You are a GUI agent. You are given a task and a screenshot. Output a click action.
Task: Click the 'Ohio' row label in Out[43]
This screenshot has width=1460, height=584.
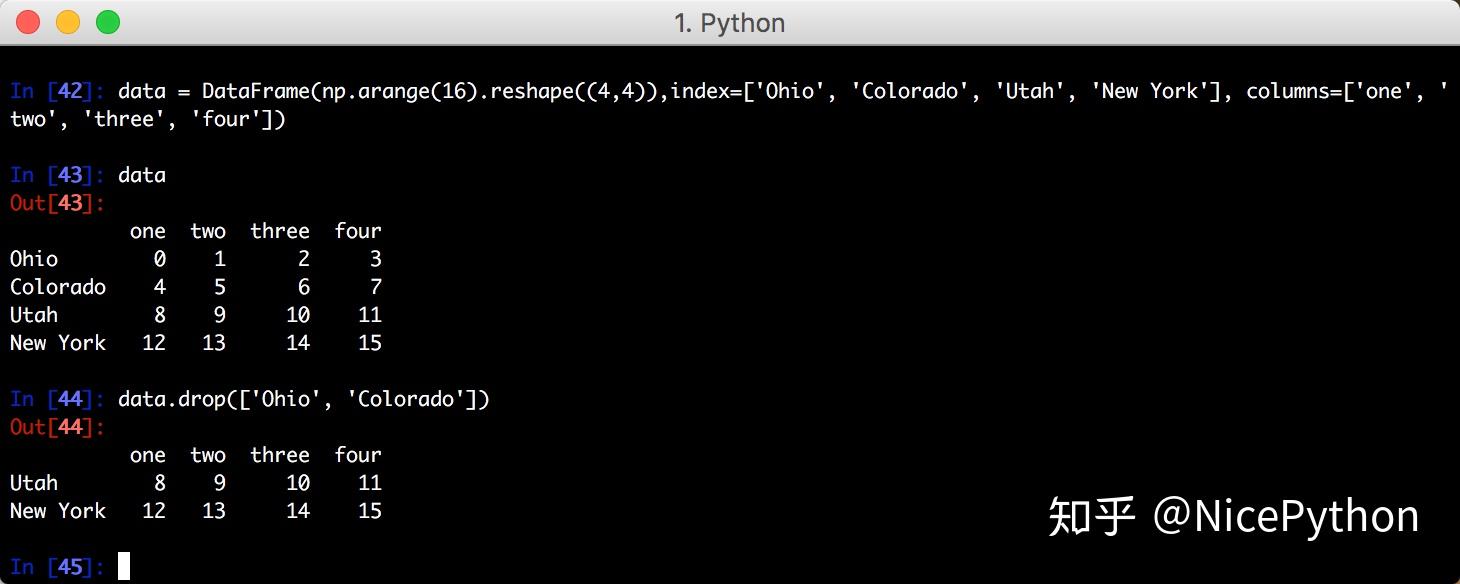33,258
